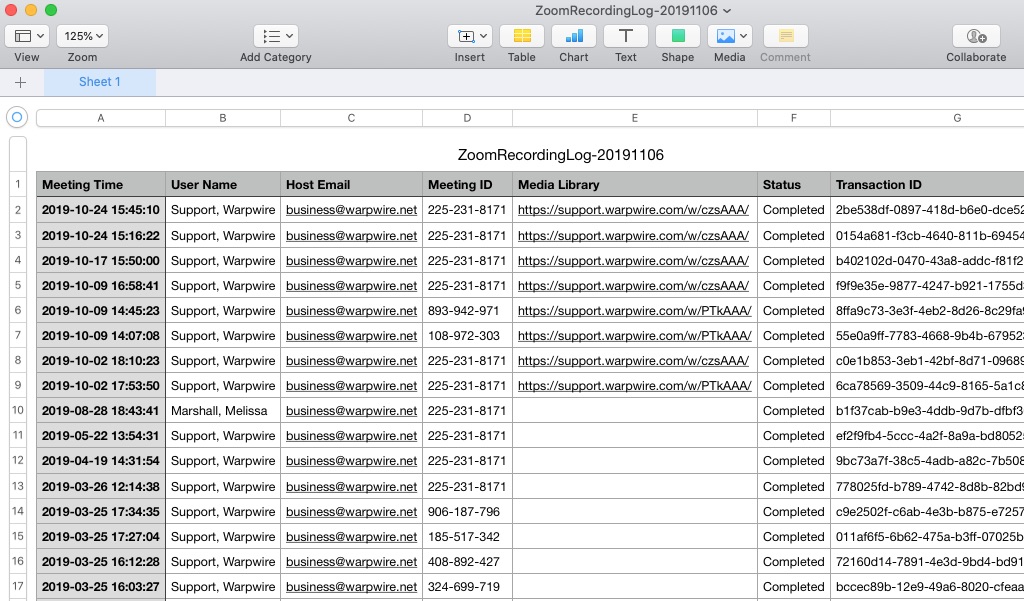Image resolution: width=1024 pixels, height=601 pixels.
Task: Select Meeting ID cell 408-892-427
Action: pos(467,561)
